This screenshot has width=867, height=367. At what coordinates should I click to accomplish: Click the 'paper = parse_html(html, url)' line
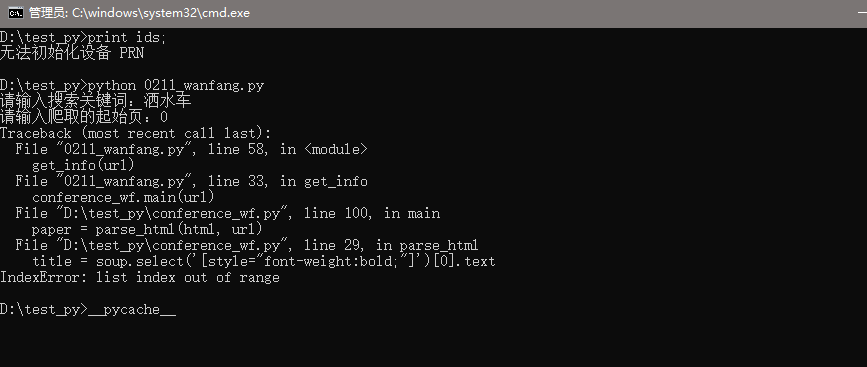147,229
